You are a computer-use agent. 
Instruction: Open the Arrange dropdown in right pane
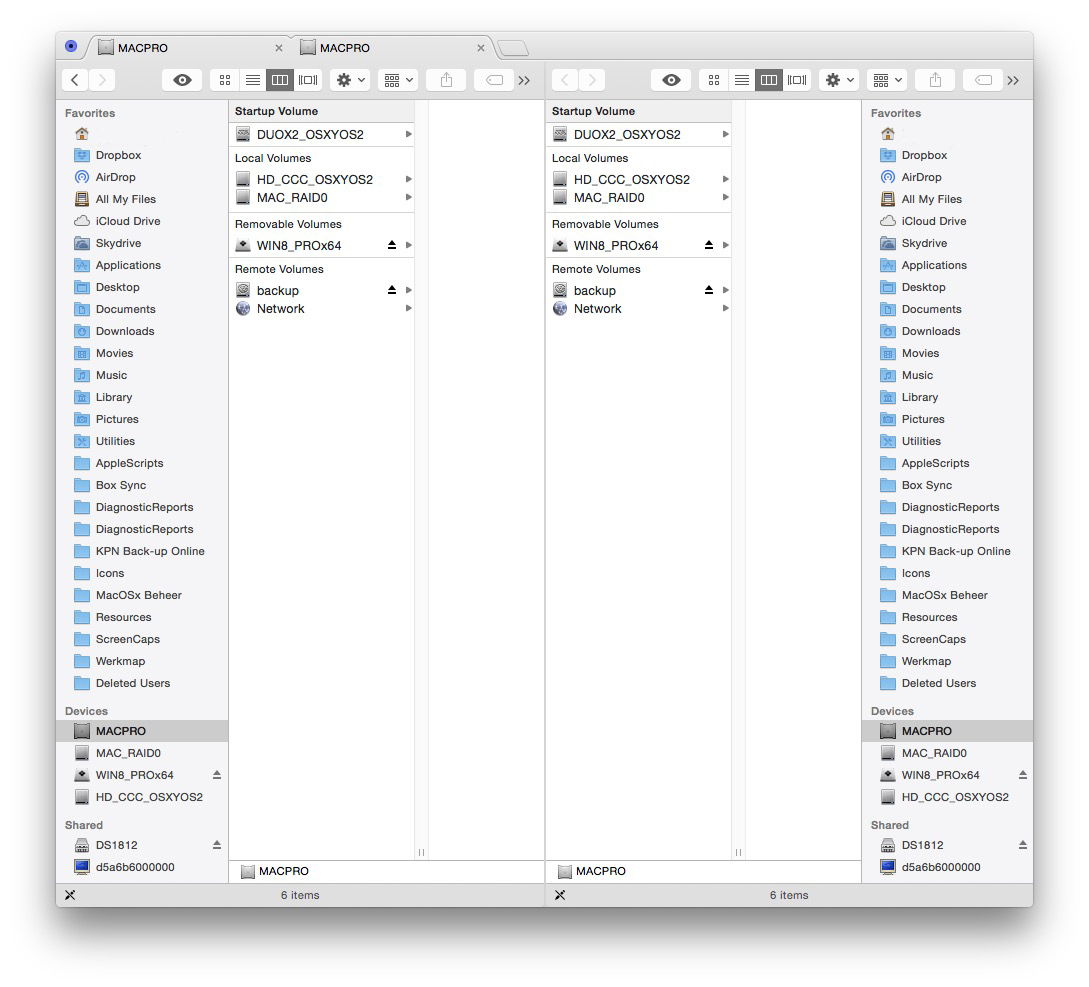[887, 81]
